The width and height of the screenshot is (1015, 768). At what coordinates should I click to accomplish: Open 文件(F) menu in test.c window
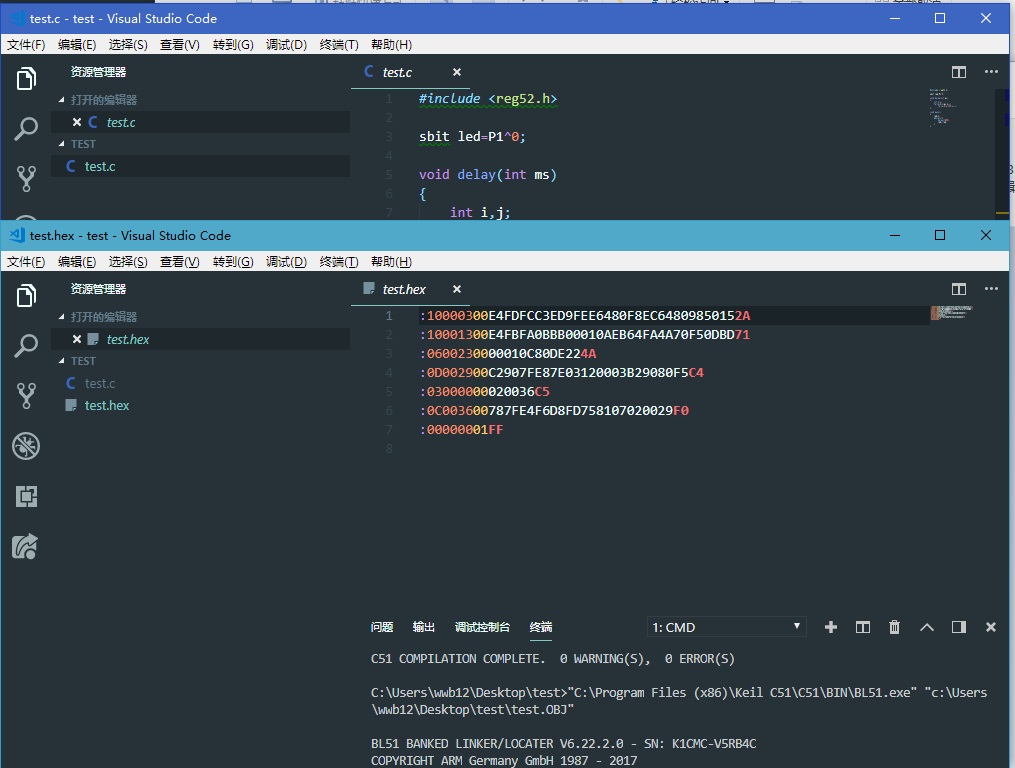point(26,45)
